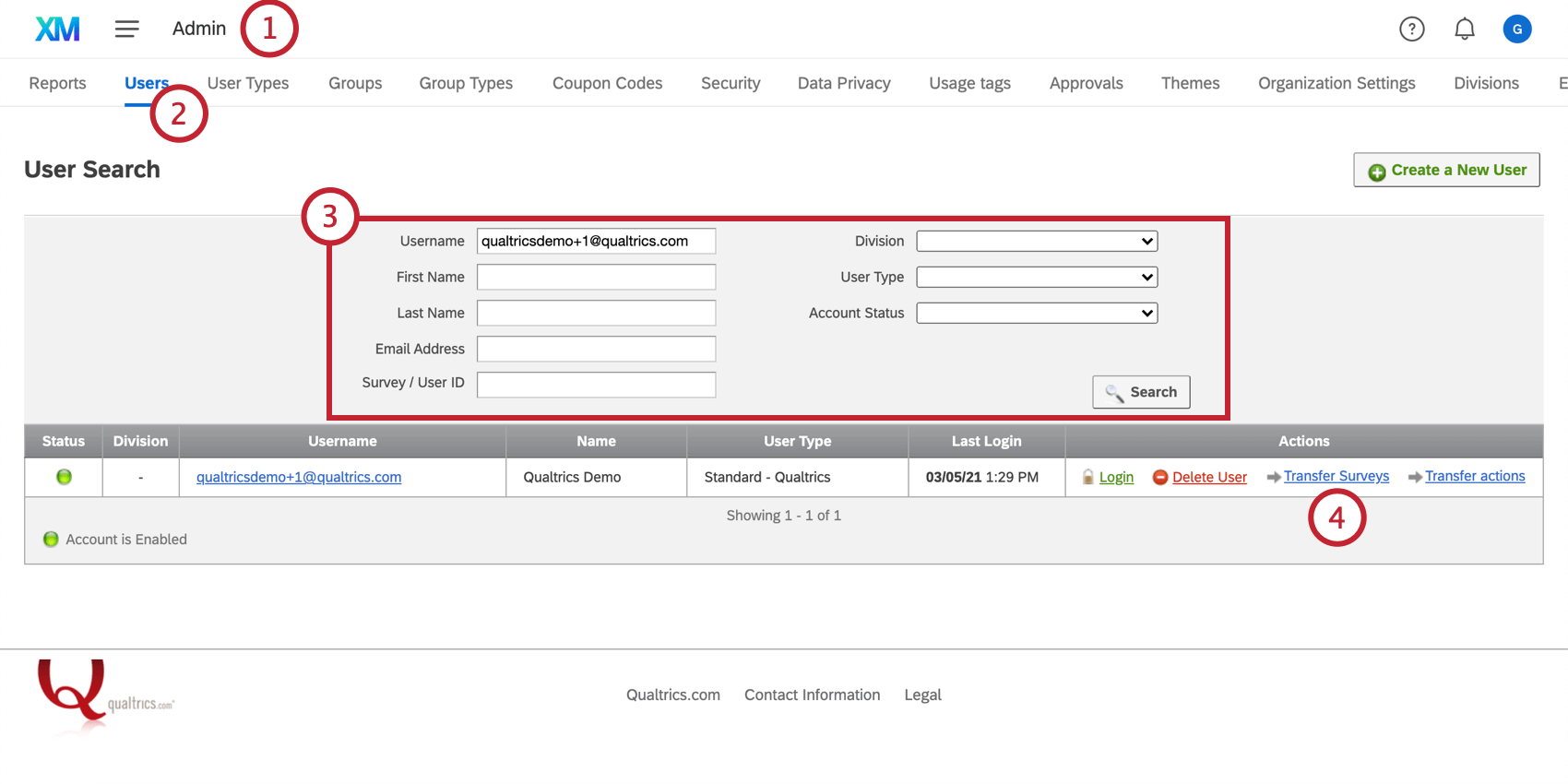Click Create a New User button
Image resolution: width=1568 pixels, height=784 pixels.
tap(1446, 170)
